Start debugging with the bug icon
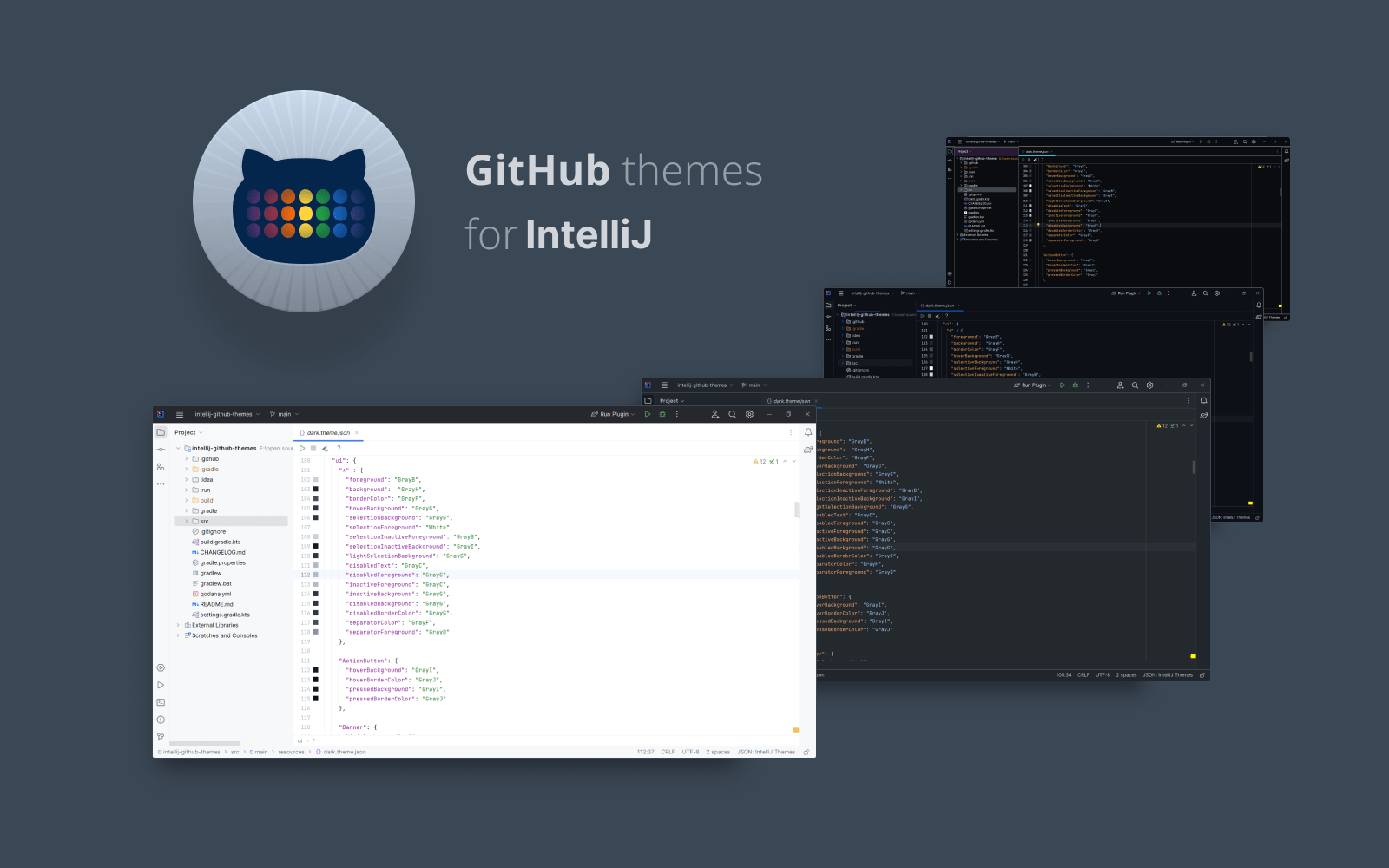Screen dimensions: 1389x868 coord(662,414)
